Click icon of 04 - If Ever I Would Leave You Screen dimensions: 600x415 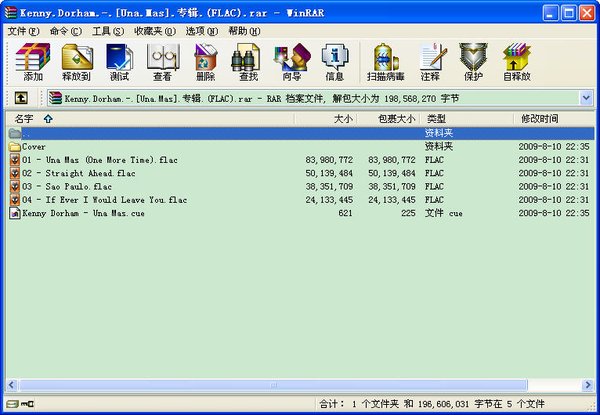point(15,200)
